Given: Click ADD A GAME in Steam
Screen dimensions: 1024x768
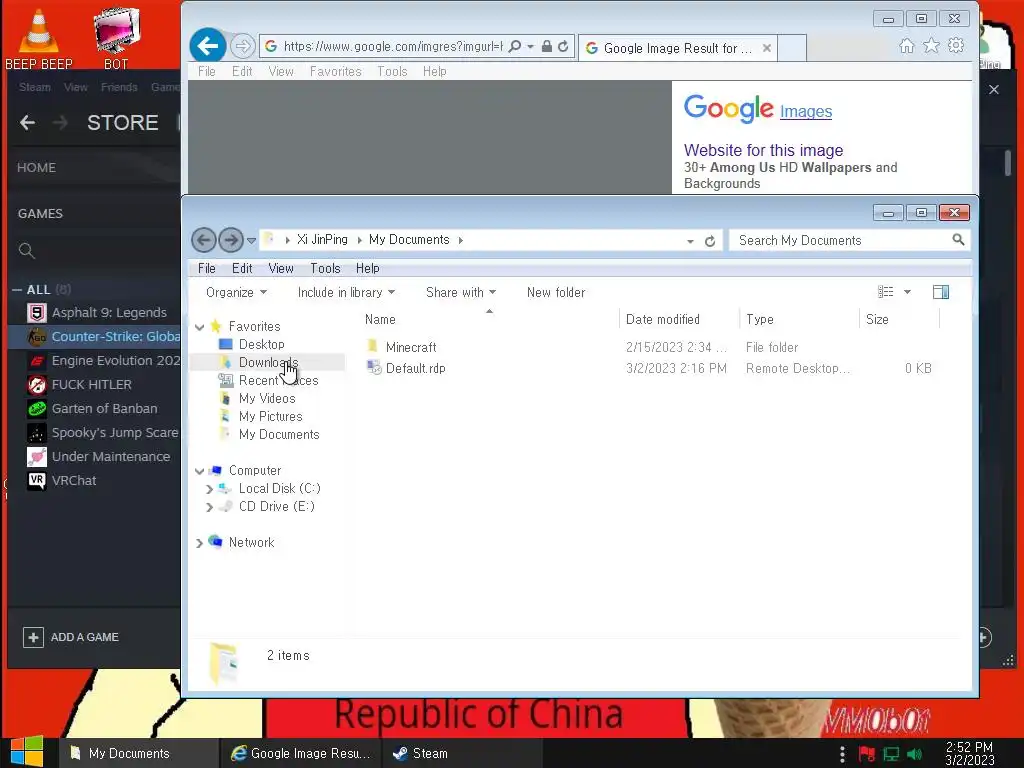Looking at the screenshot, I should tap(71, 637).
